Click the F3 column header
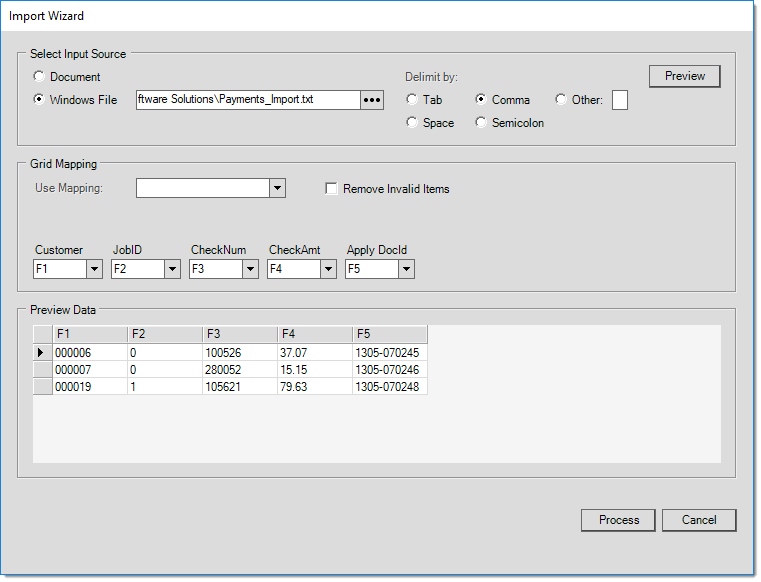The width and height of the screenshot is (761, 582). tap(240, 334)
